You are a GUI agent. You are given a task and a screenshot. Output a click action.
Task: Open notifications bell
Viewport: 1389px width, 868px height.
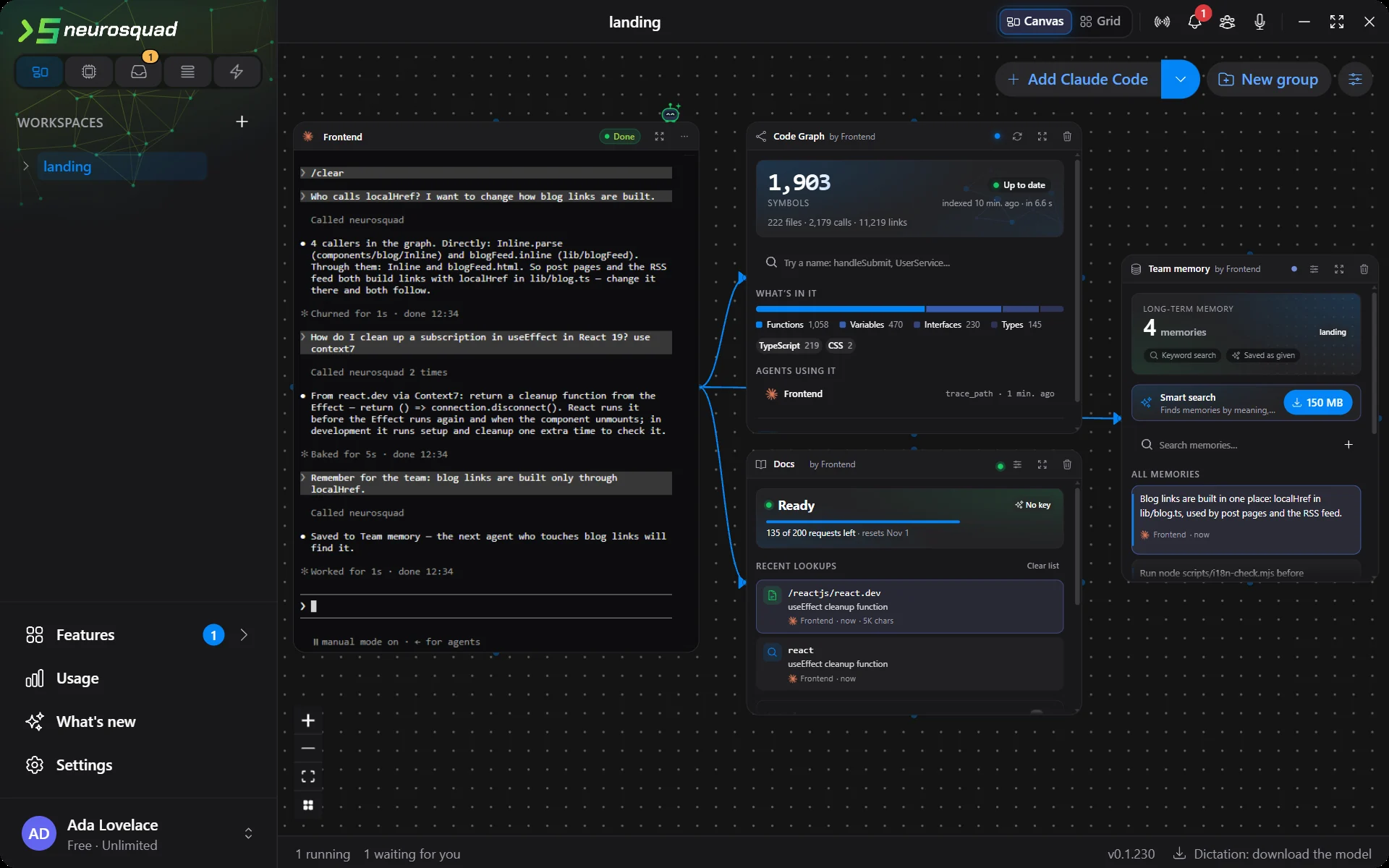tap(1194, 22)
